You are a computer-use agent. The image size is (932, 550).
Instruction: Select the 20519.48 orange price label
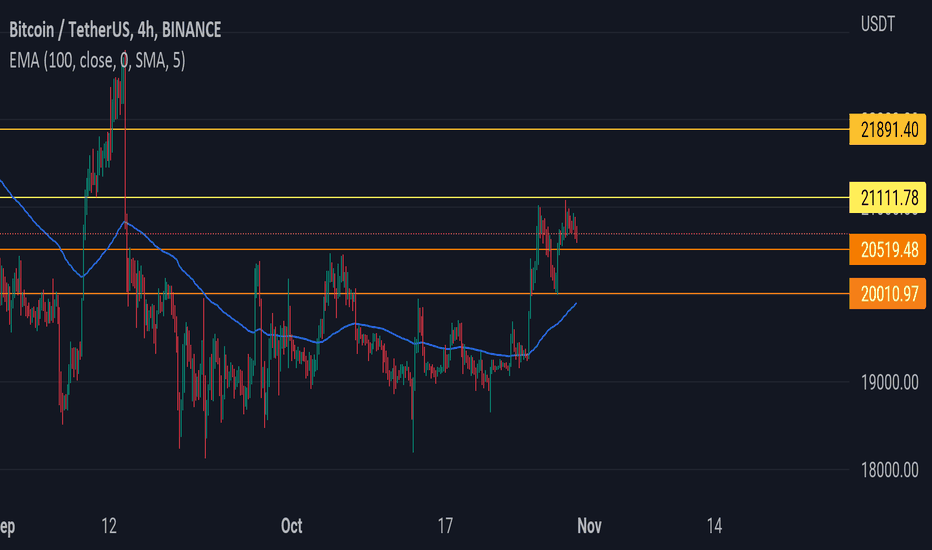pos(887,249)
